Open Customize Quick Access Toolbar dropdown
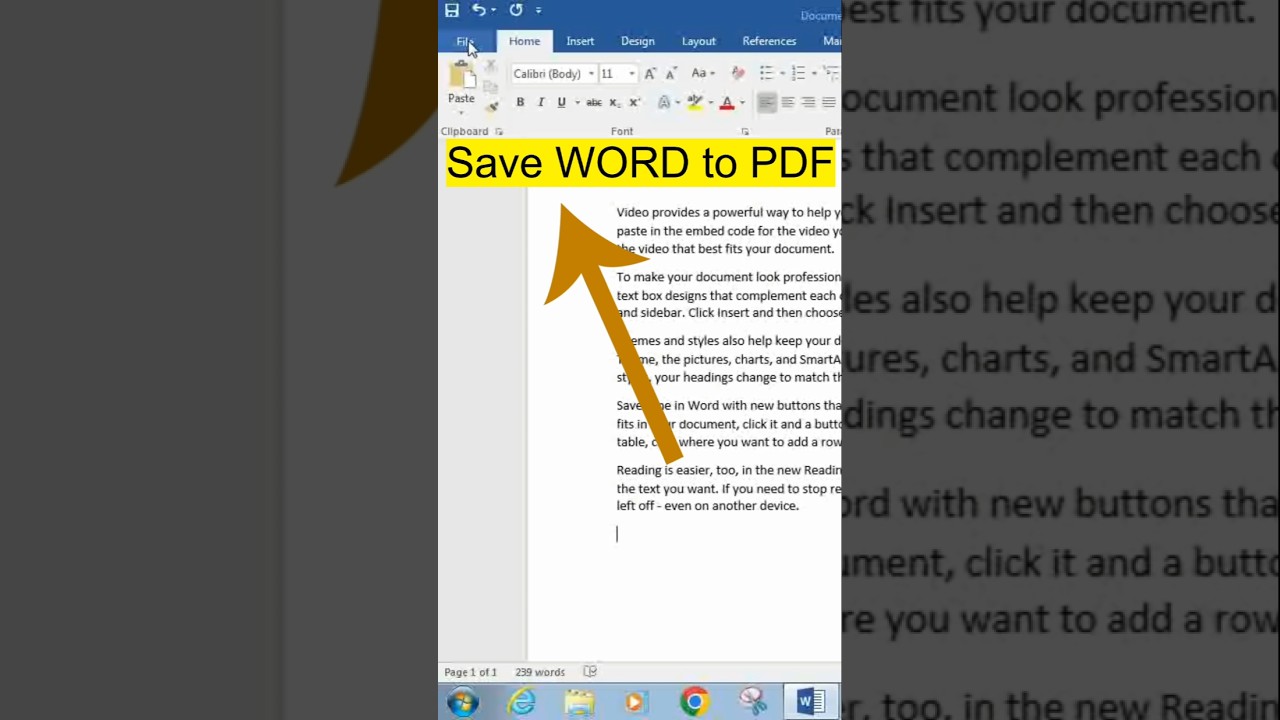This screenshot has height=720, width=1280. [538, 10]
